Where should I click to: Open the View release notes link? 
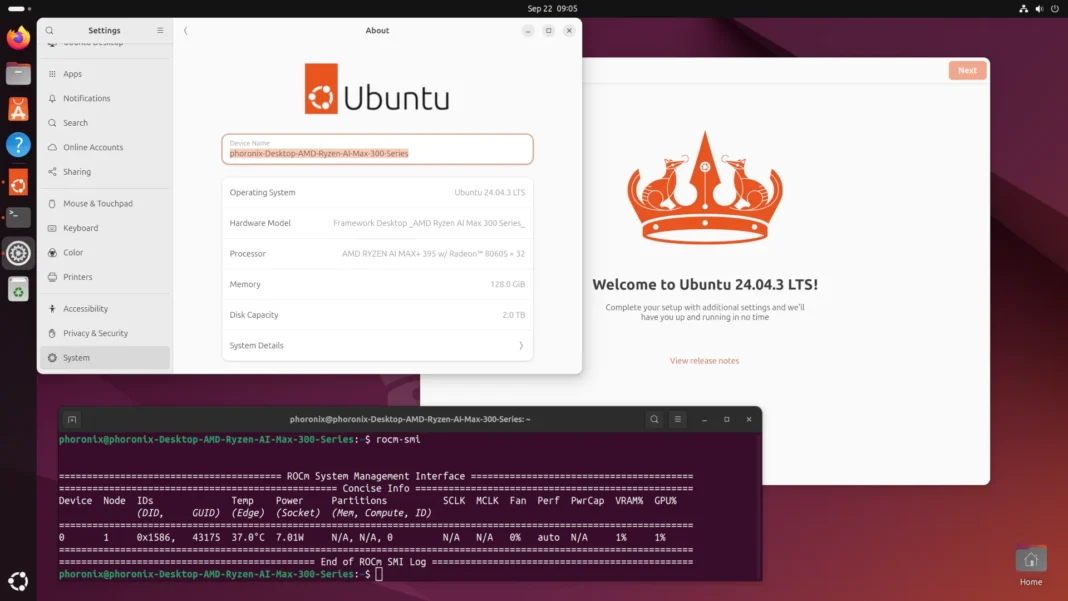pos(704,361)
